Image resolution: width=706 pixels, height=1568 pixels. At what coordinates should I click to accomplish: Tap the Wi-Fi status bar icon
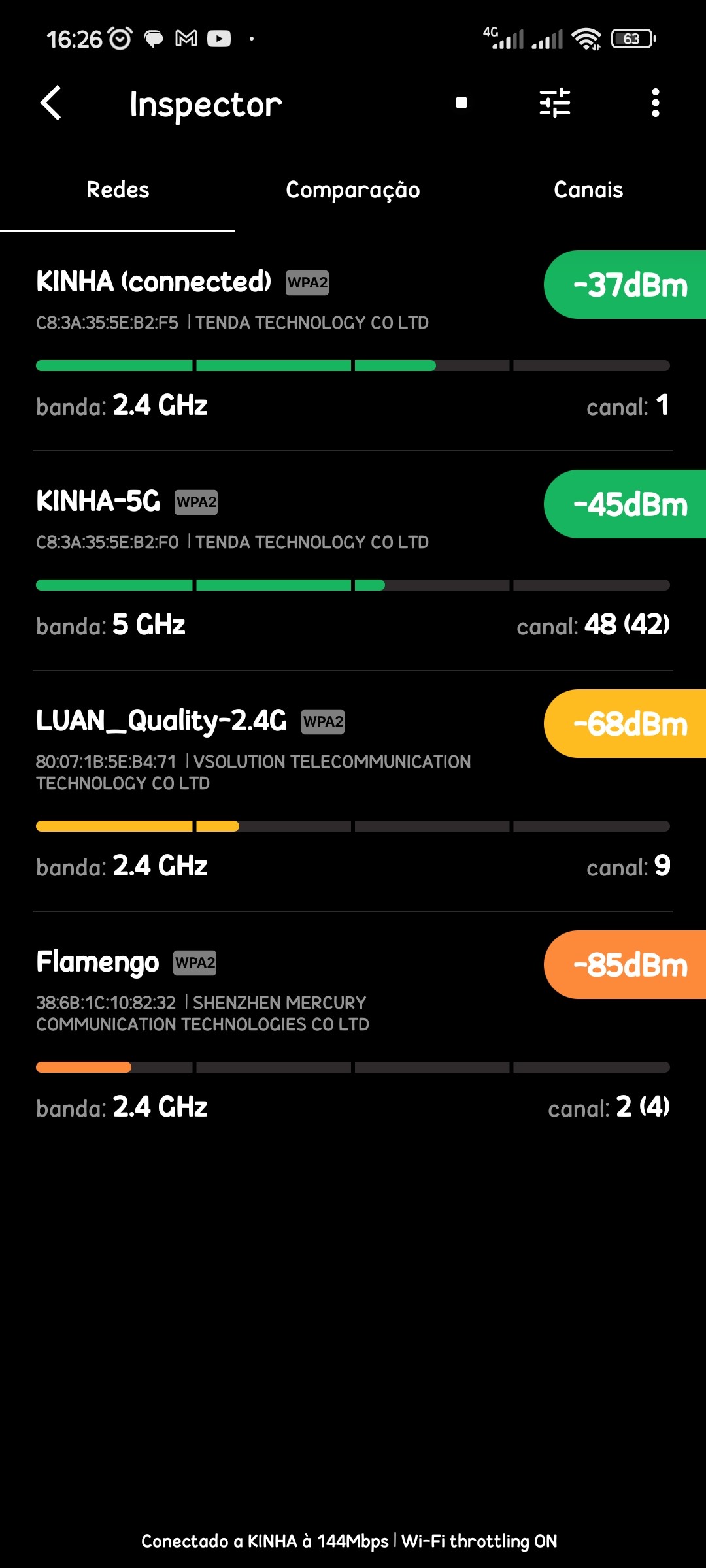pos(586,39)
